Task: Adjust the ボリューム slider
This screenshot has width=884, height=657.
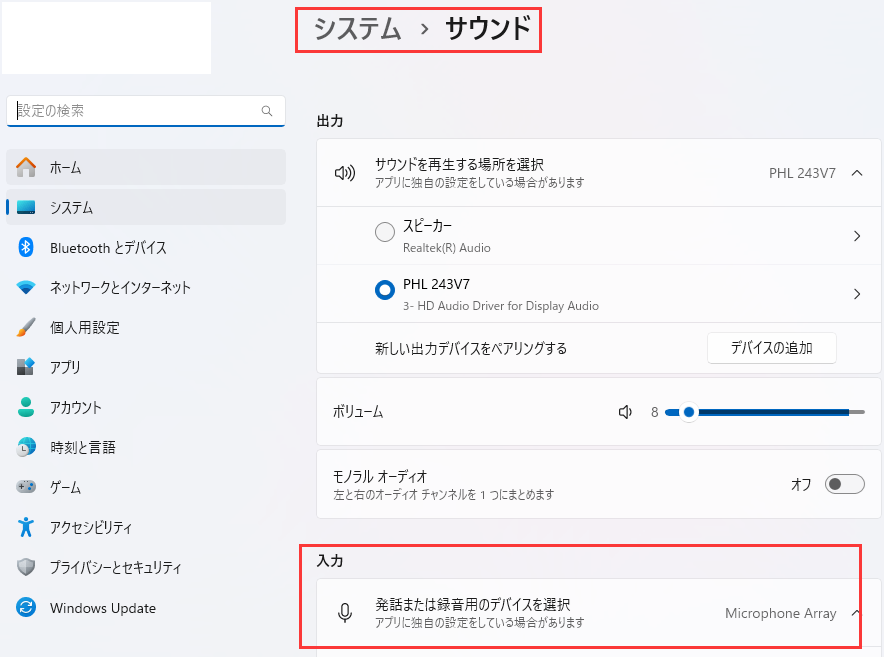Action: click(x=688, y=411)
